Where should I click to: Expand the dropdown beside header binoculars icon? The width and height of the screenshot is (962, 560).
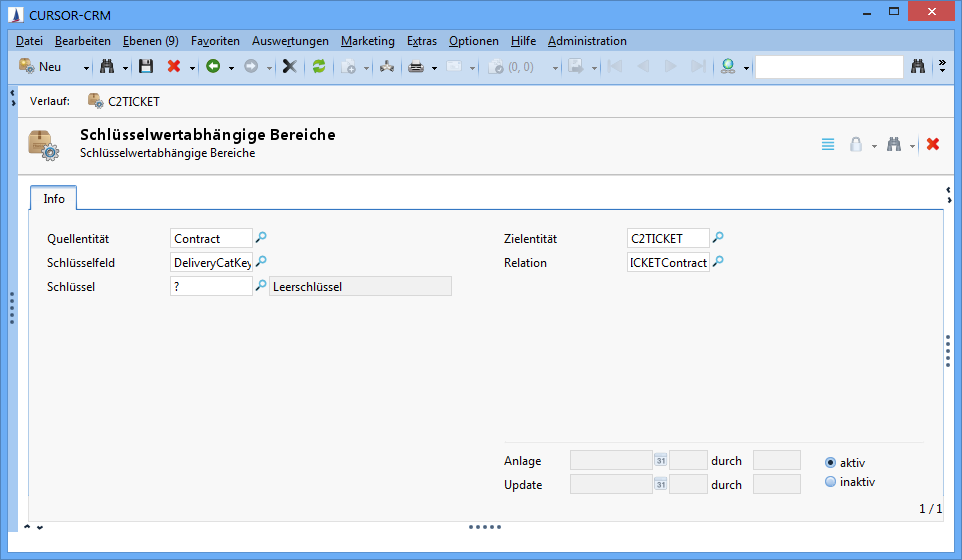point(912,145)
